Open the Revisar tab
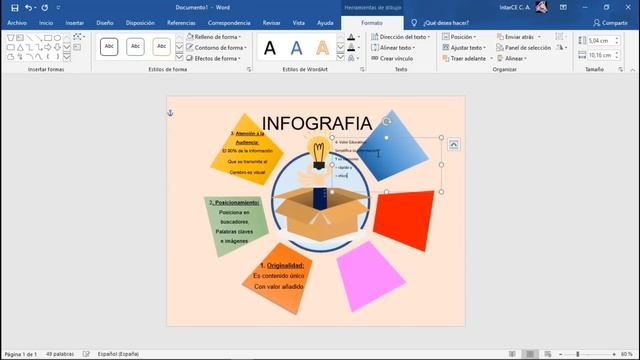 pos(271,23)
